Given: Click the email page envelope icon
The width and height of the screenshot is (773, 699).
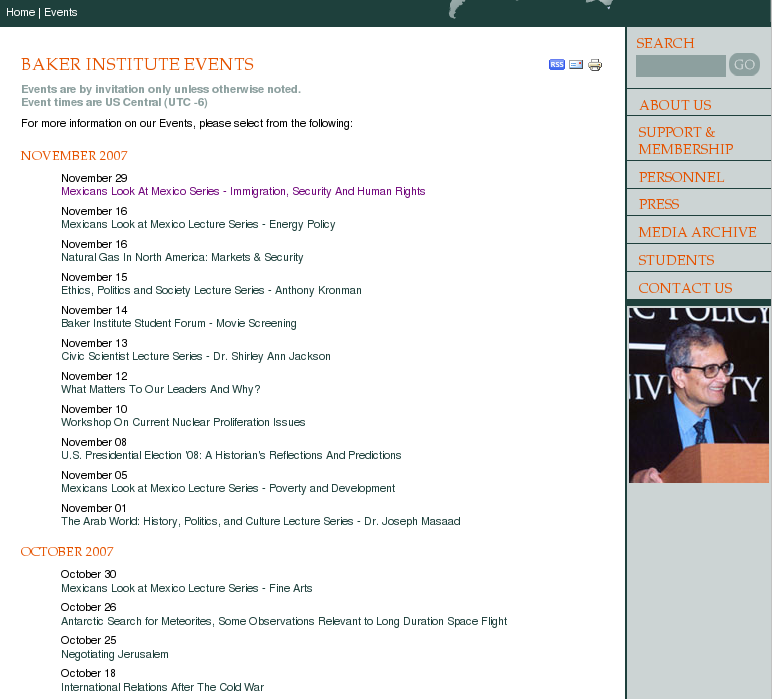Looking at the screenshot, I should click(x=576, y=65).
